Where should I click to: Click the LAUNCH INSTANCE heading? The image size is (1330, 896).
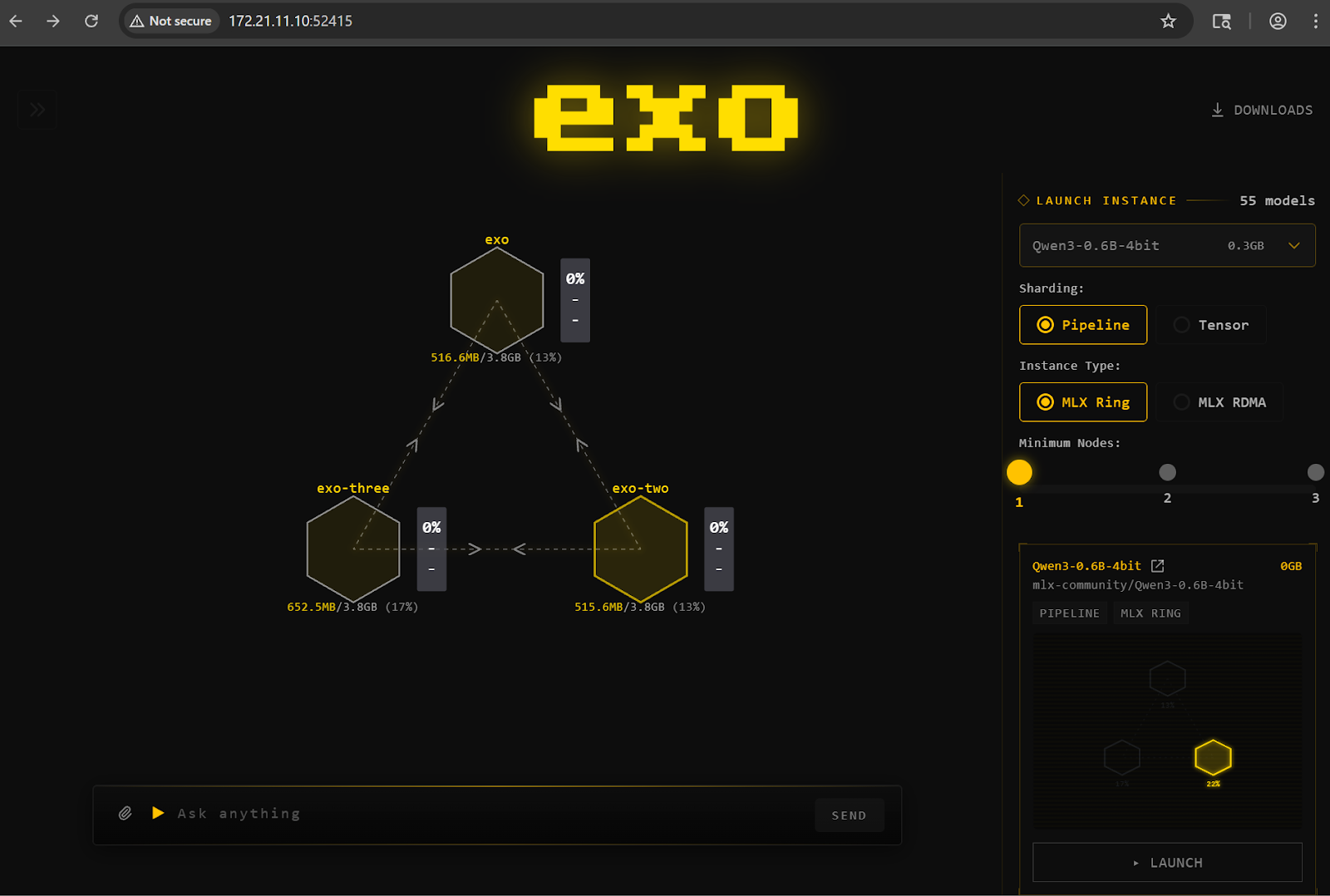pyautogui.click(x=1106, y=200)
